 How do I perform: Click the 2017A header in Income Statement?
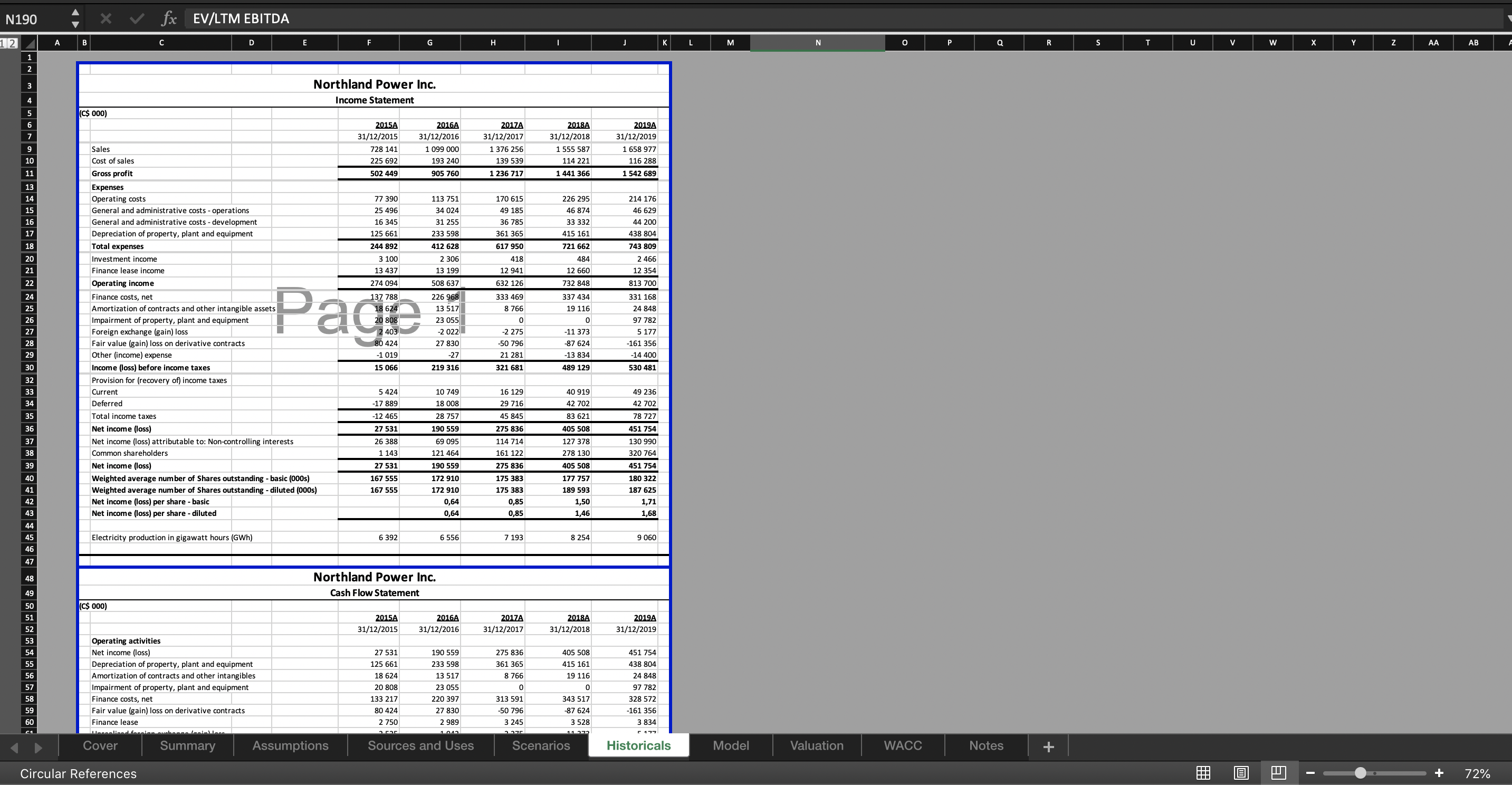512,125
